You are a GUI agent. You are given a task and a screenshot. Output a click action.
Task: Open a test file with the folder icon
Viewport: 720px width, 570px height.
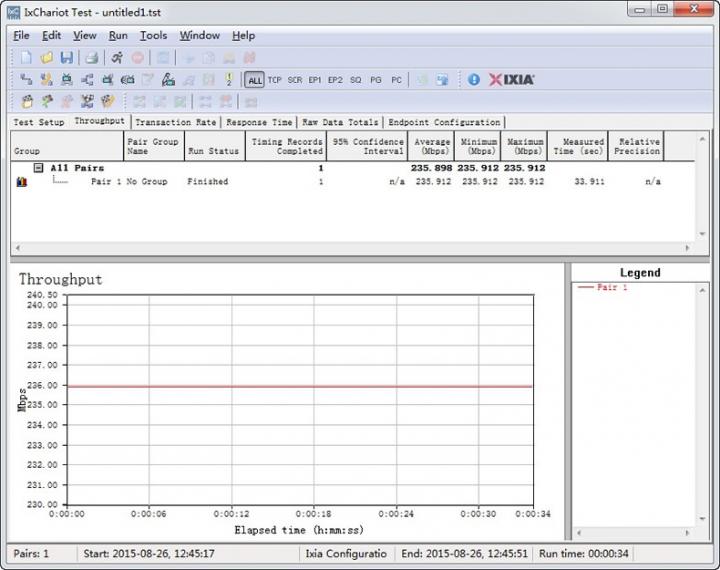(46, 57)
